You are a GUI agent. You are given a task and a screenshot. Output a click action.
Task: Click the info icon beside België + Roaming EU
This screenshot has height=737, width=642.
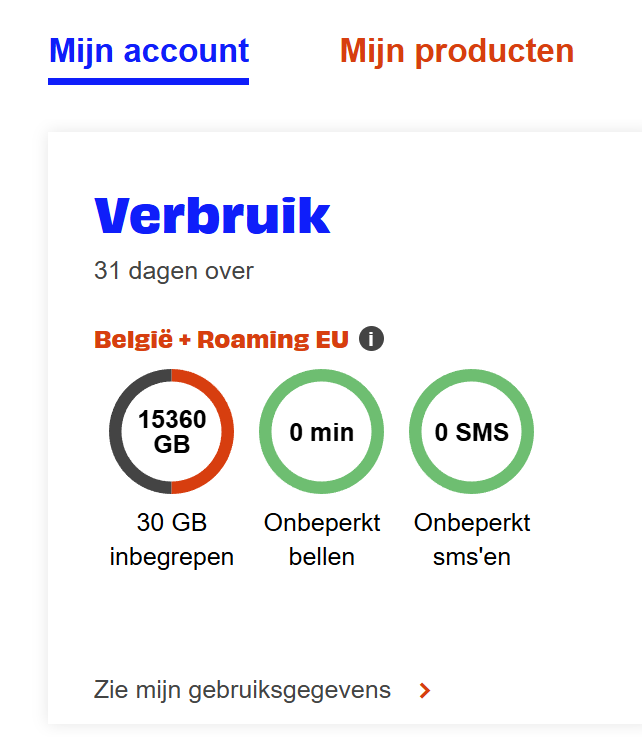pos(371,339)
